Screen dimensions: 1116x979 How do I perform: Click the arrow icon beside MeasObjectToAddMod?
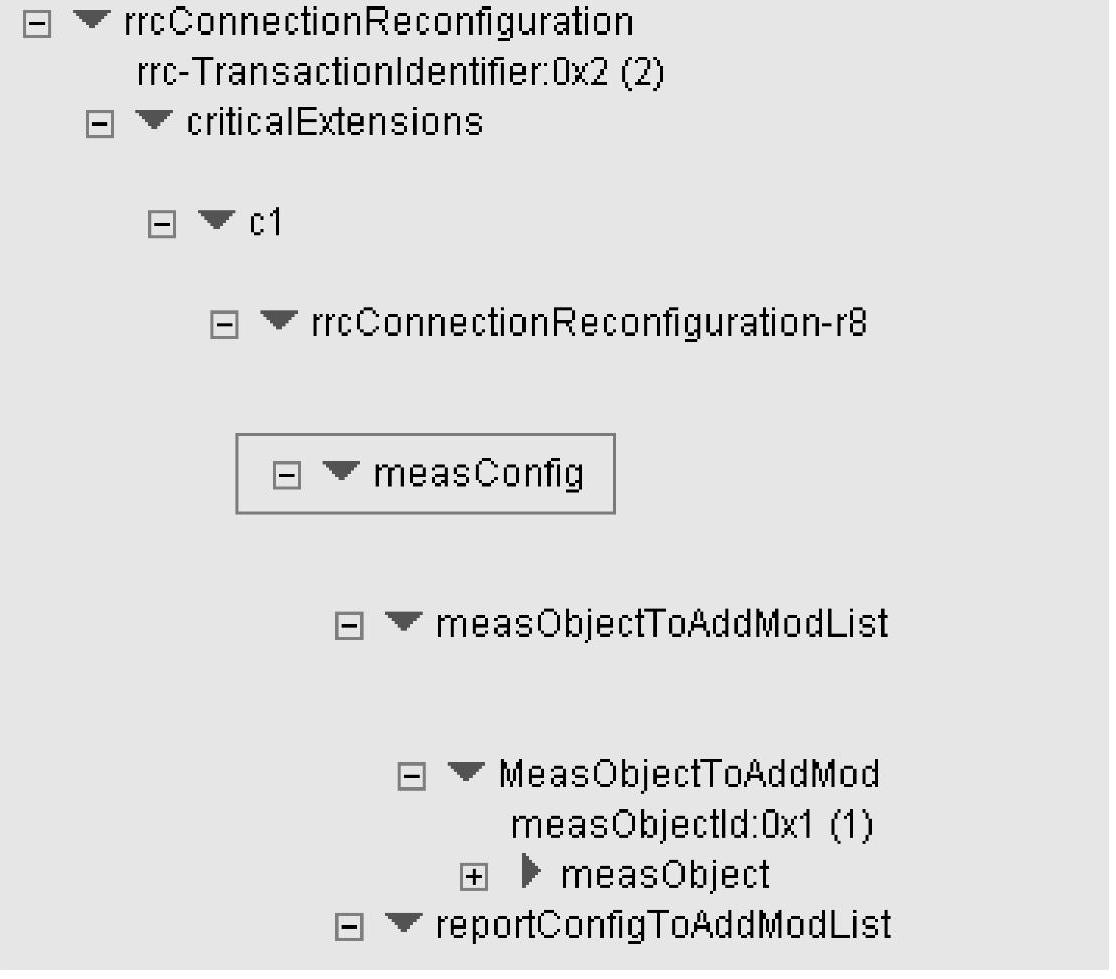[x=465, y=773]
